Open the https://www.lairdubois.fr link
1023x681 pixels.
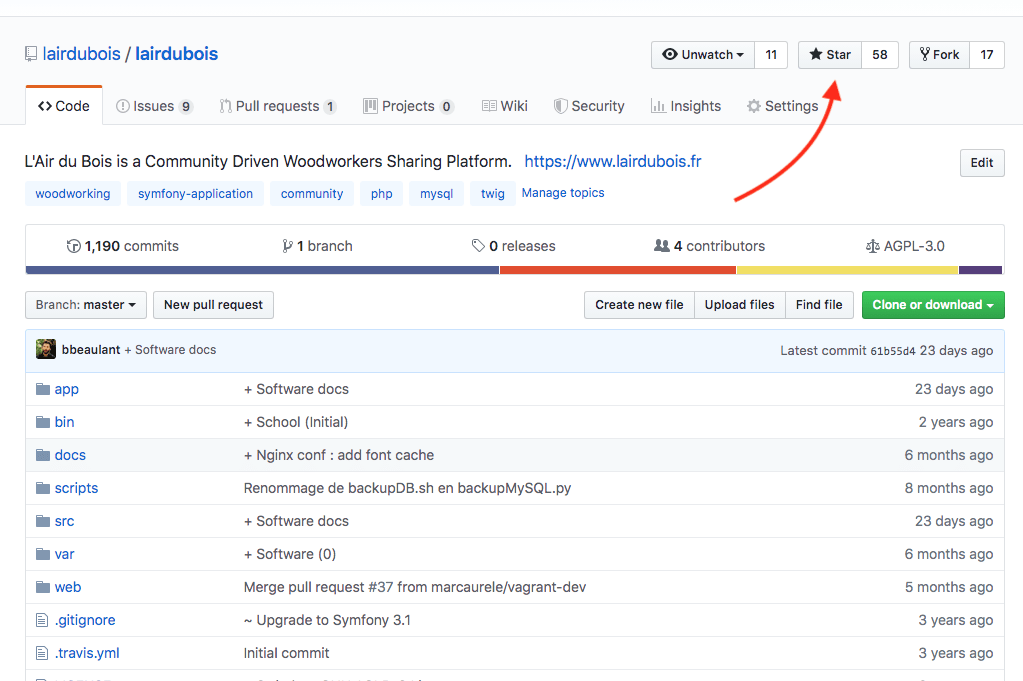(x=613, y=161)
